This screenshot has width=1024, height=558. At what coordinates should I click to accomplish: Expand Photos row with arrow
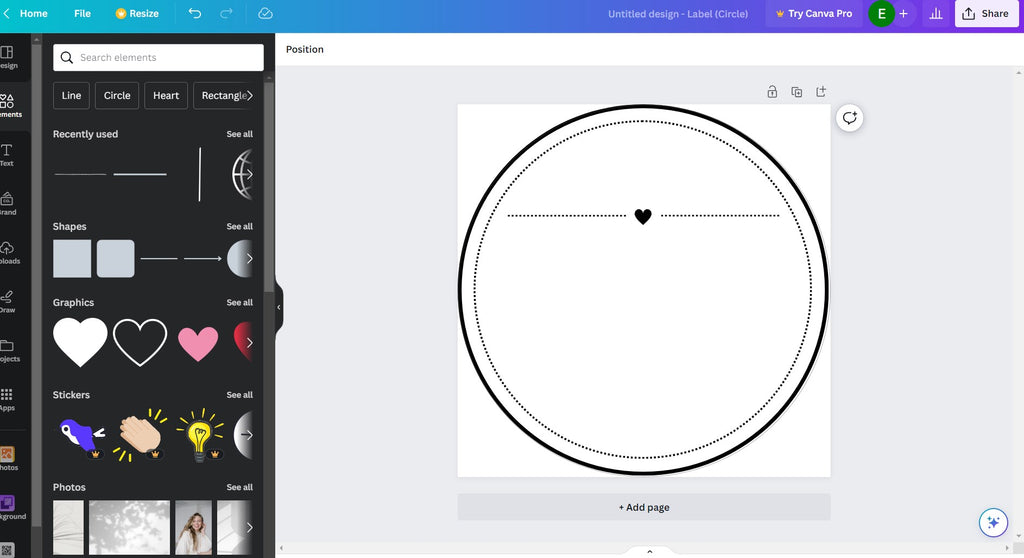point(249,527)
